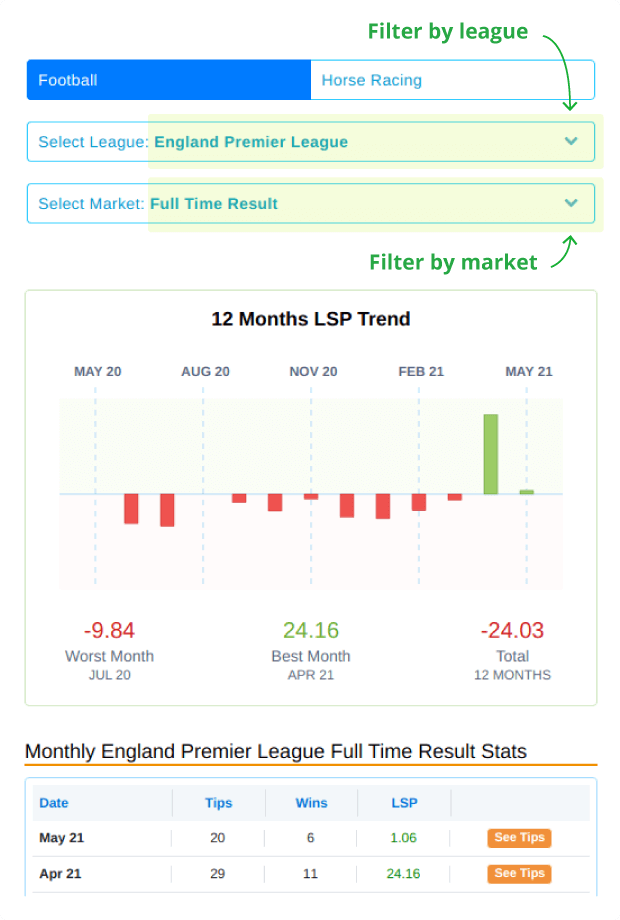Click the 12 Months Total -24.03
620x920 pixels.
click(512, 631)
